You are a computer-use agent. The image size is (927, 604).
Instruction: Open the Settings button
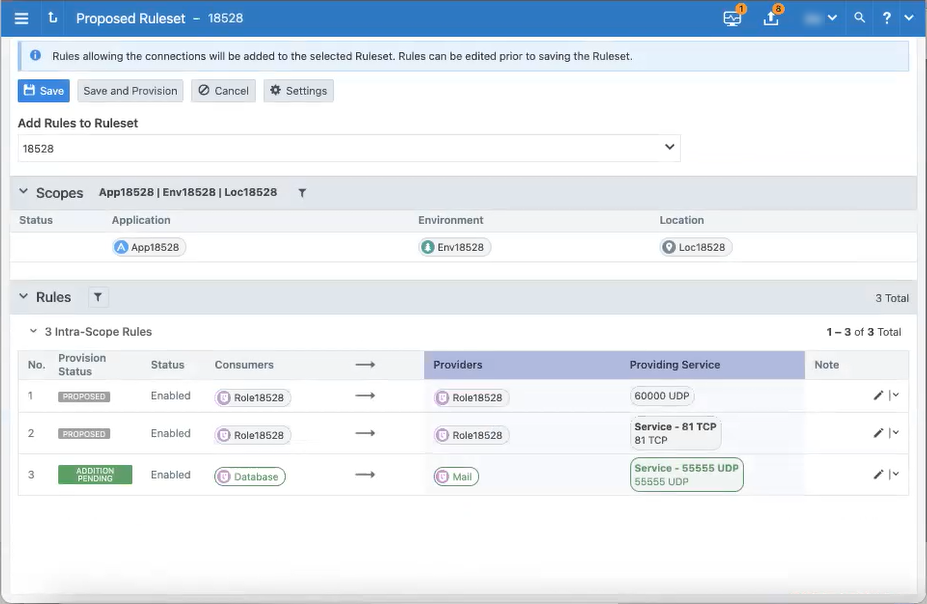[x=299, y=90]
